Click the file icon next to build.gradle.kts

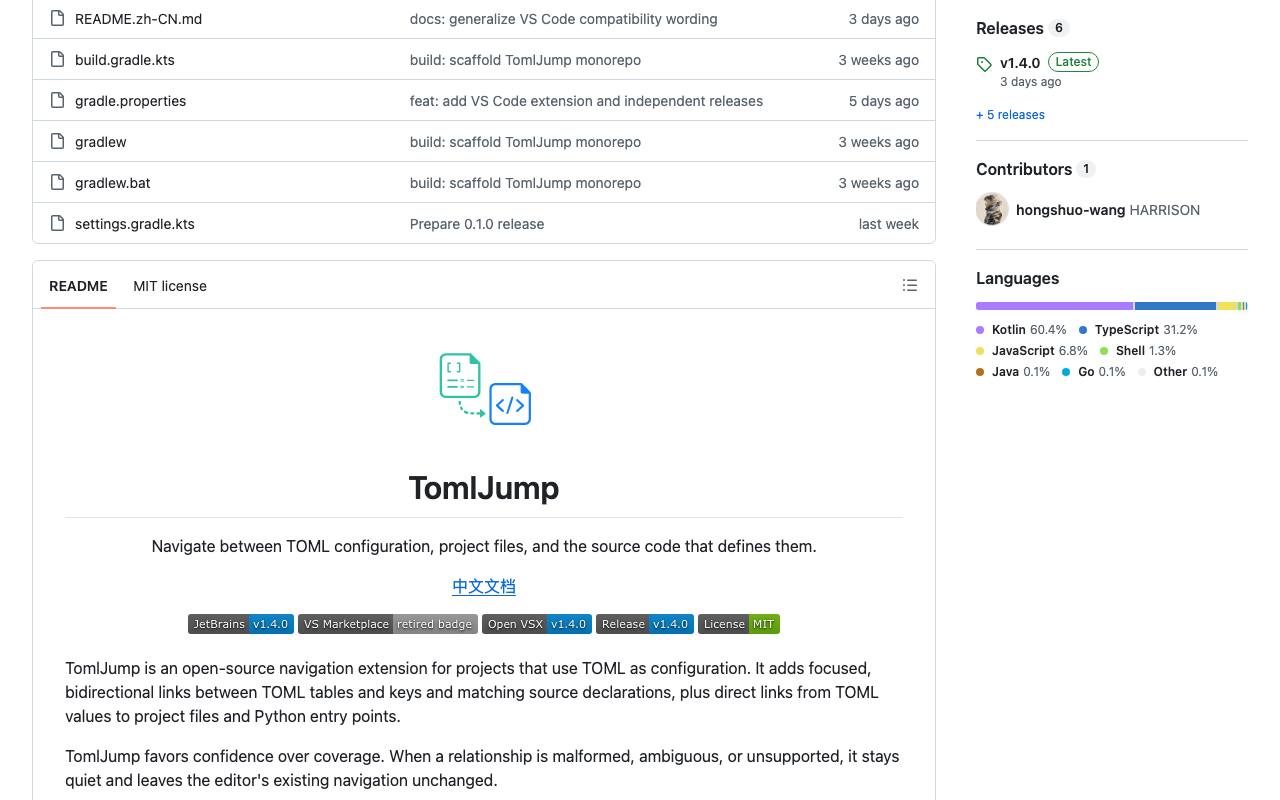click(x=58, y=59)
